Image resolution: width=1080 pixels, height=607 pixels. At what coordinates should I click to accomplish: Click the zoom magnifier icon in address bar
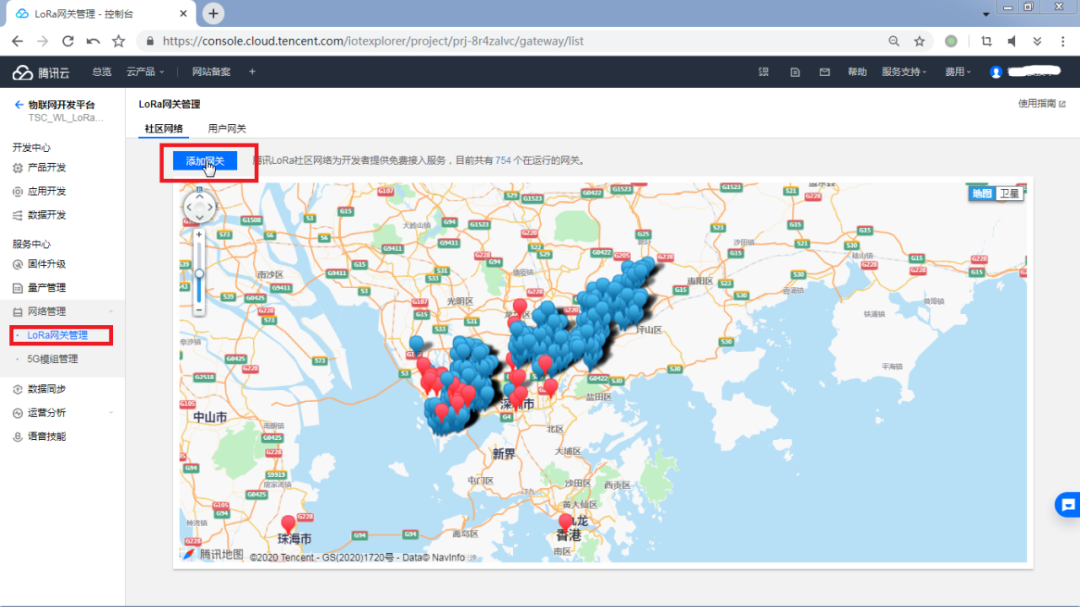click(893, 41)
